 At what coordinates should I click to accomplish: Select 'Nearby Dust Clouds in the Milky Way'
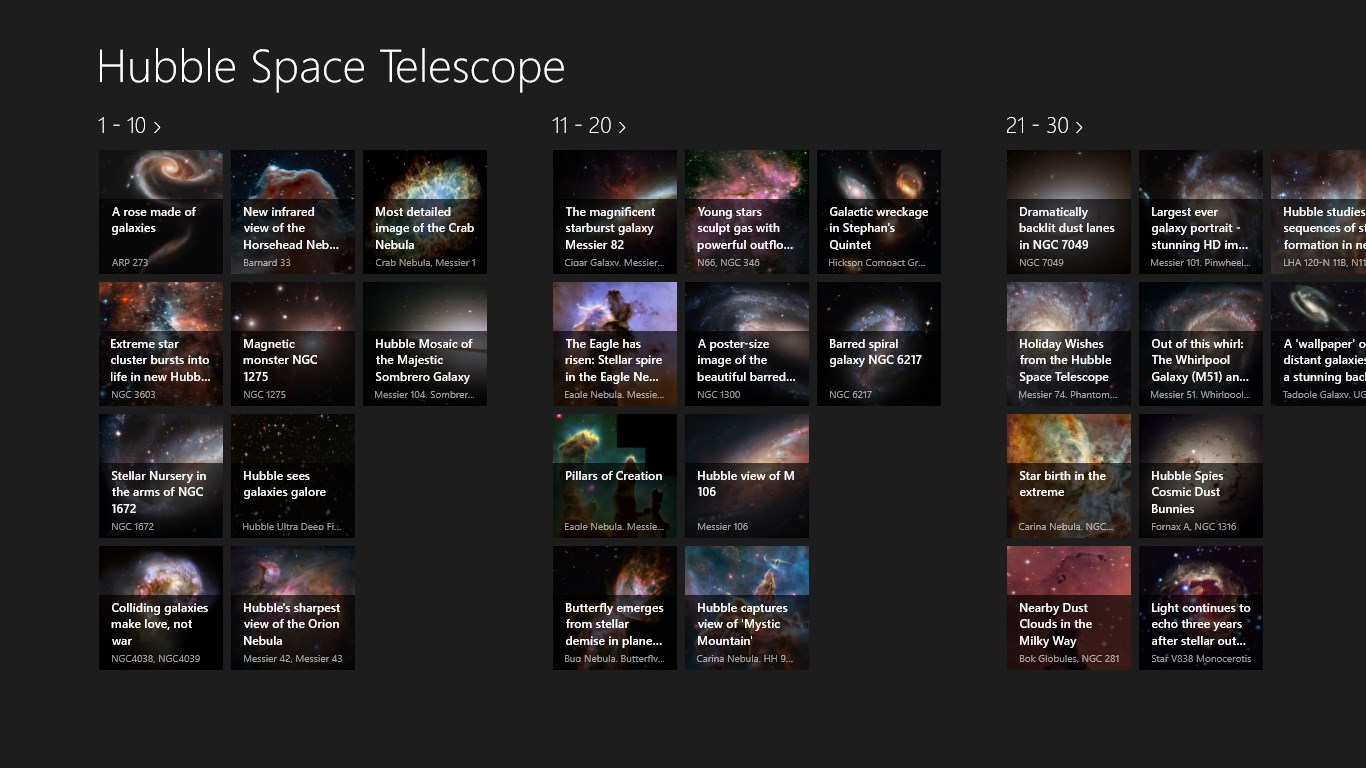coord(1068,608)
